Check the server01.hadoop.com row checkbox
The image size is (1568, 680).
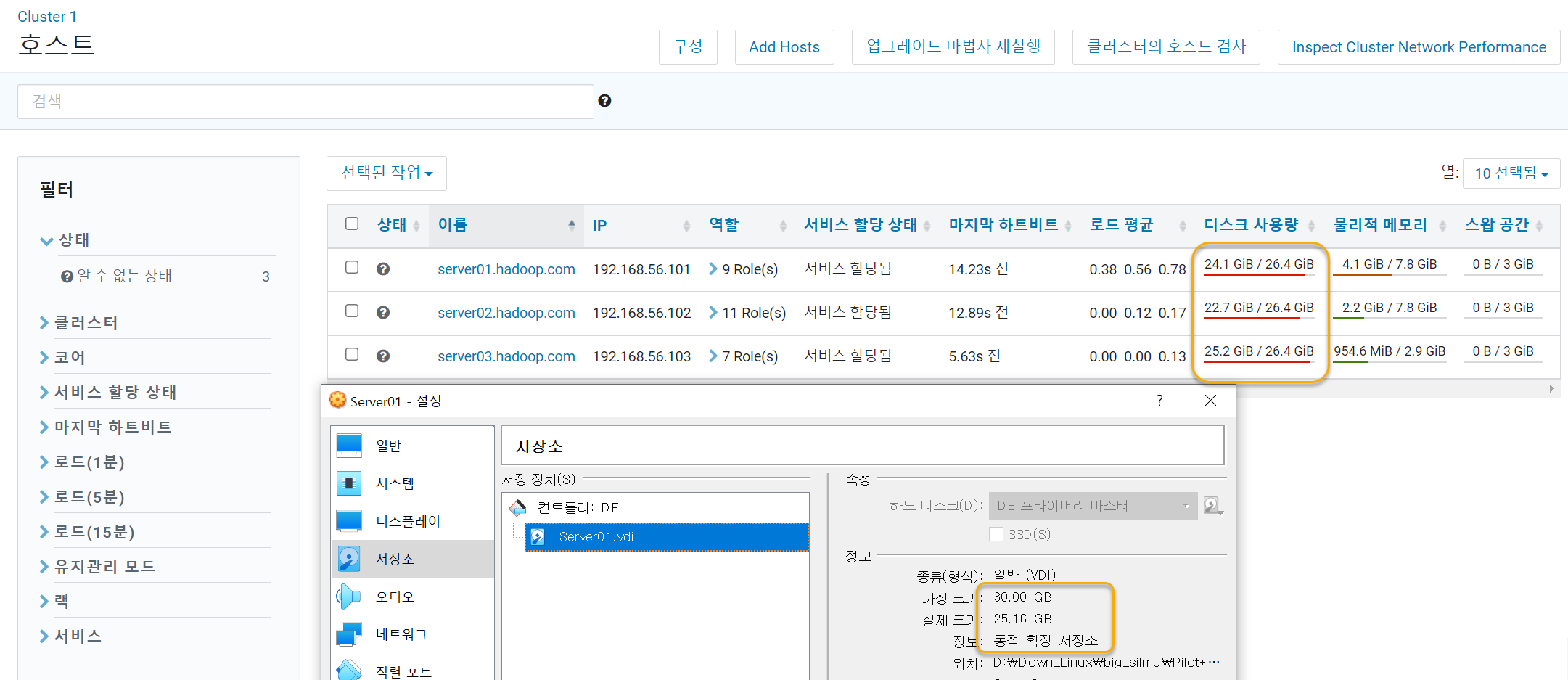click(352, 267)
